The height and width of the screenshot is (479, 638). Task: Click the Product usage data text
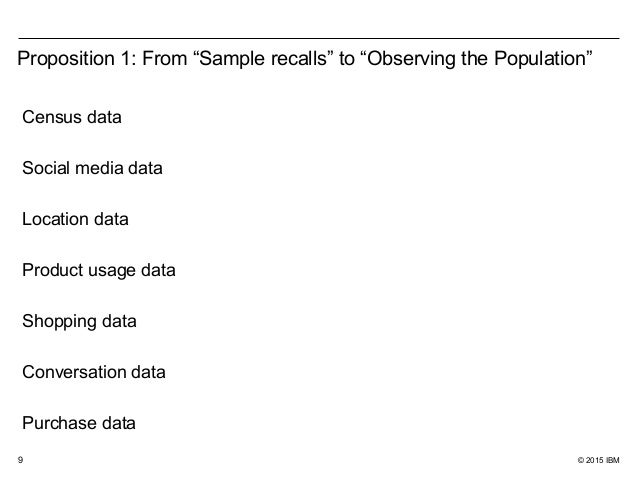99,271
